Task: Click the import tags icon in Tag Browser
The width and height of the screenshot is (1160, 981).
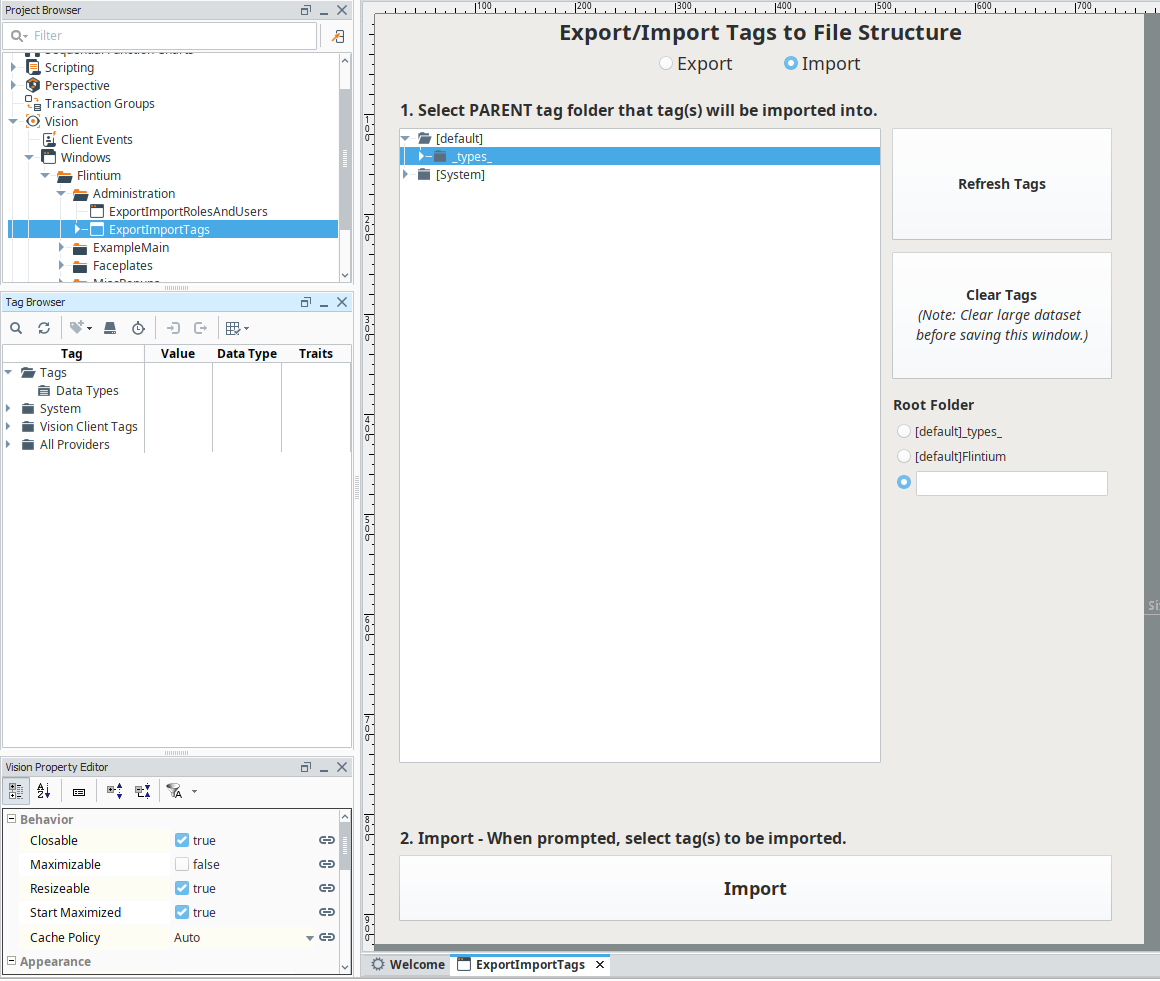Action: coord(173,328)
